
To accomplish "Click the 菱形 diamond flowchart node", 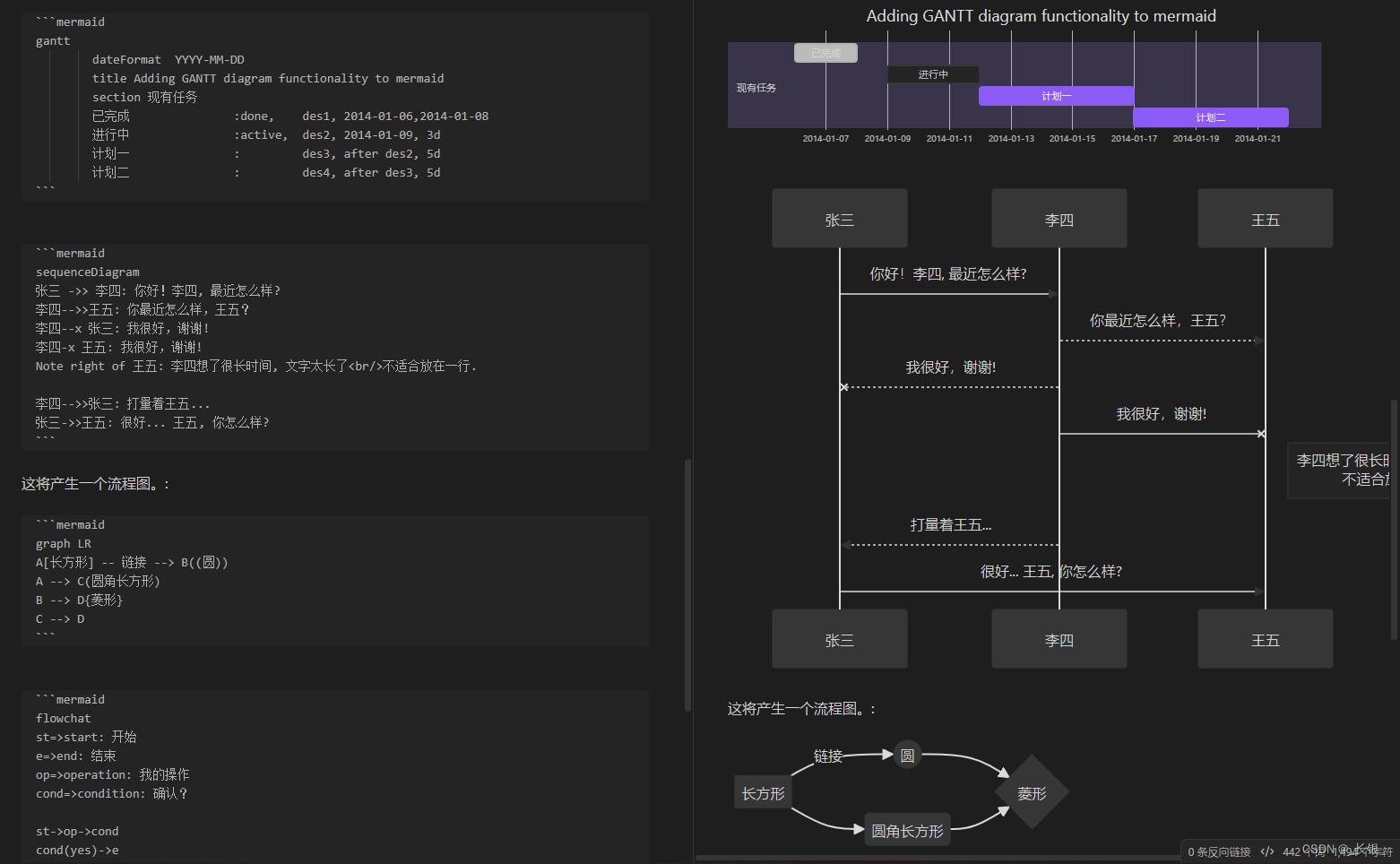I will [x=1033, y=793].
